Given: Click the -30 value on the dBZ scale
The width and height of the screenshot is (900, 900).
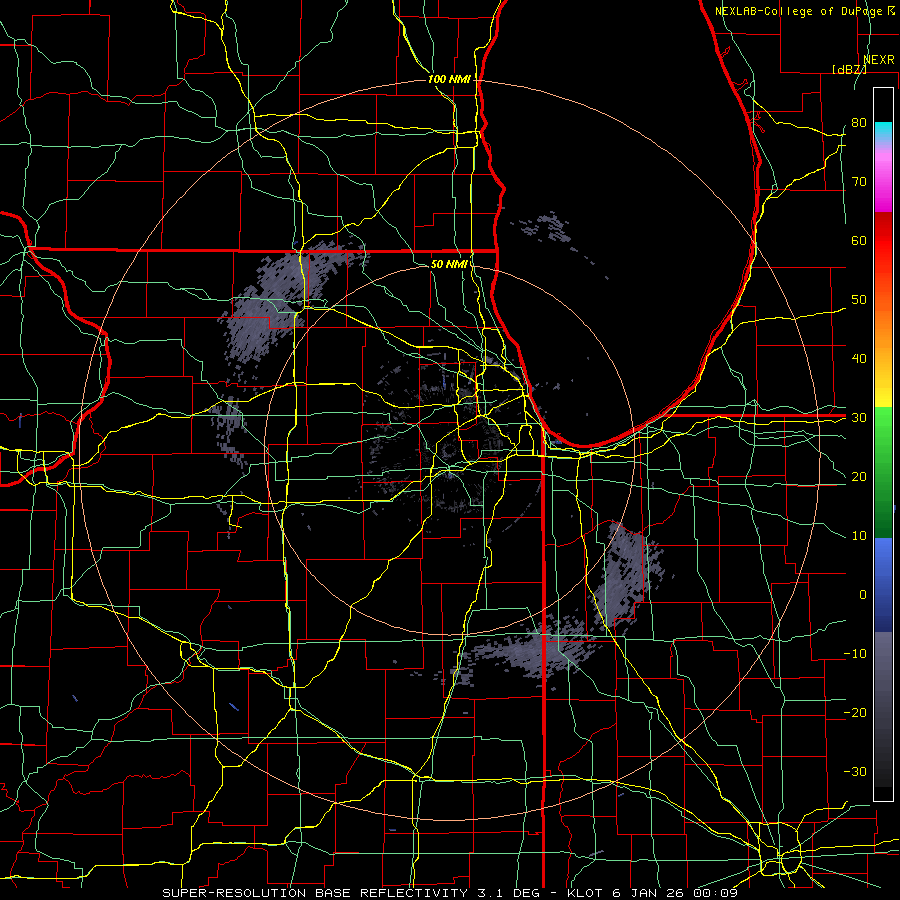Looking at the screenshot, I should 855,771.
